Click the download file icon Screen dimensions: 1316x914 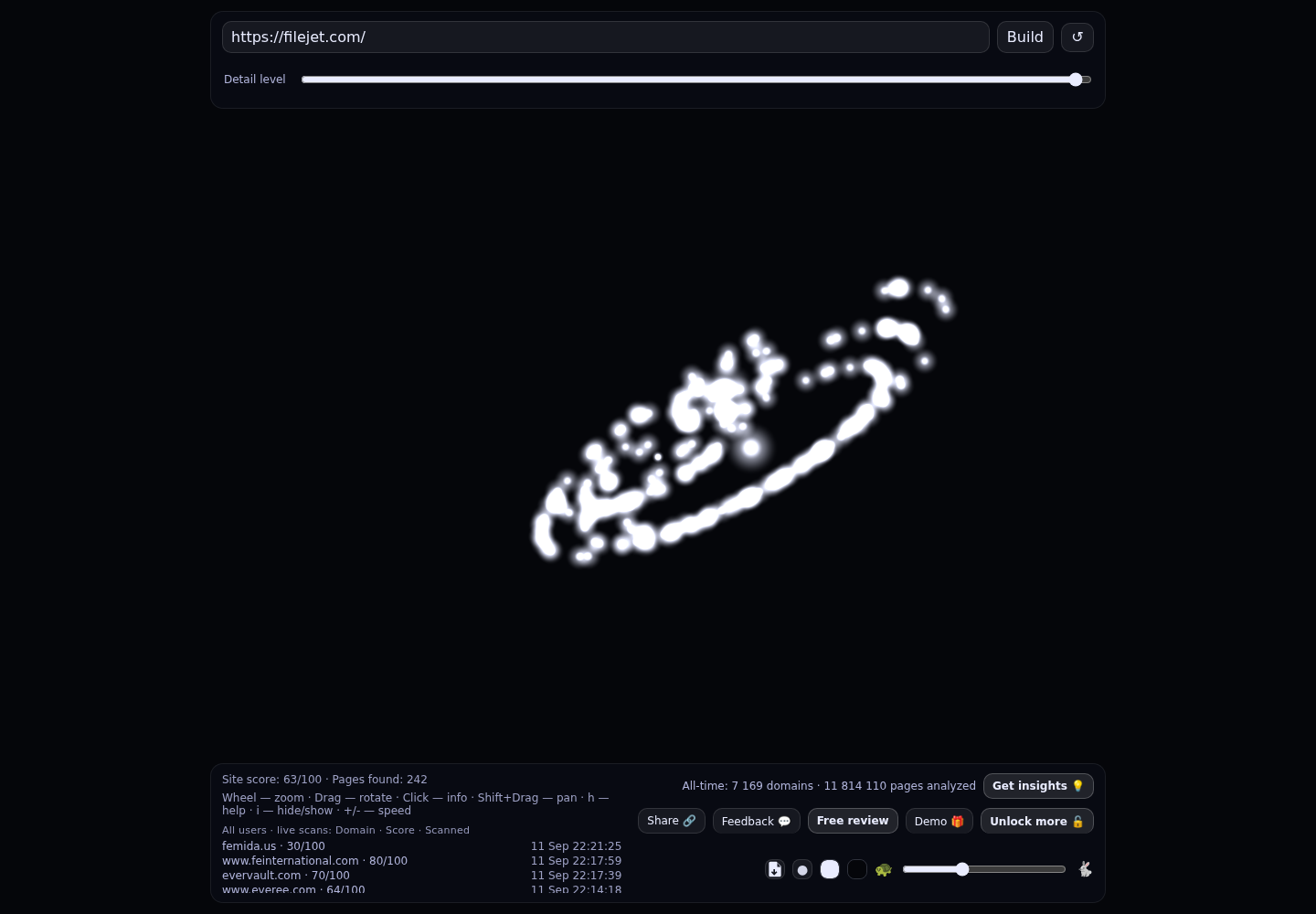pos(775,869)
